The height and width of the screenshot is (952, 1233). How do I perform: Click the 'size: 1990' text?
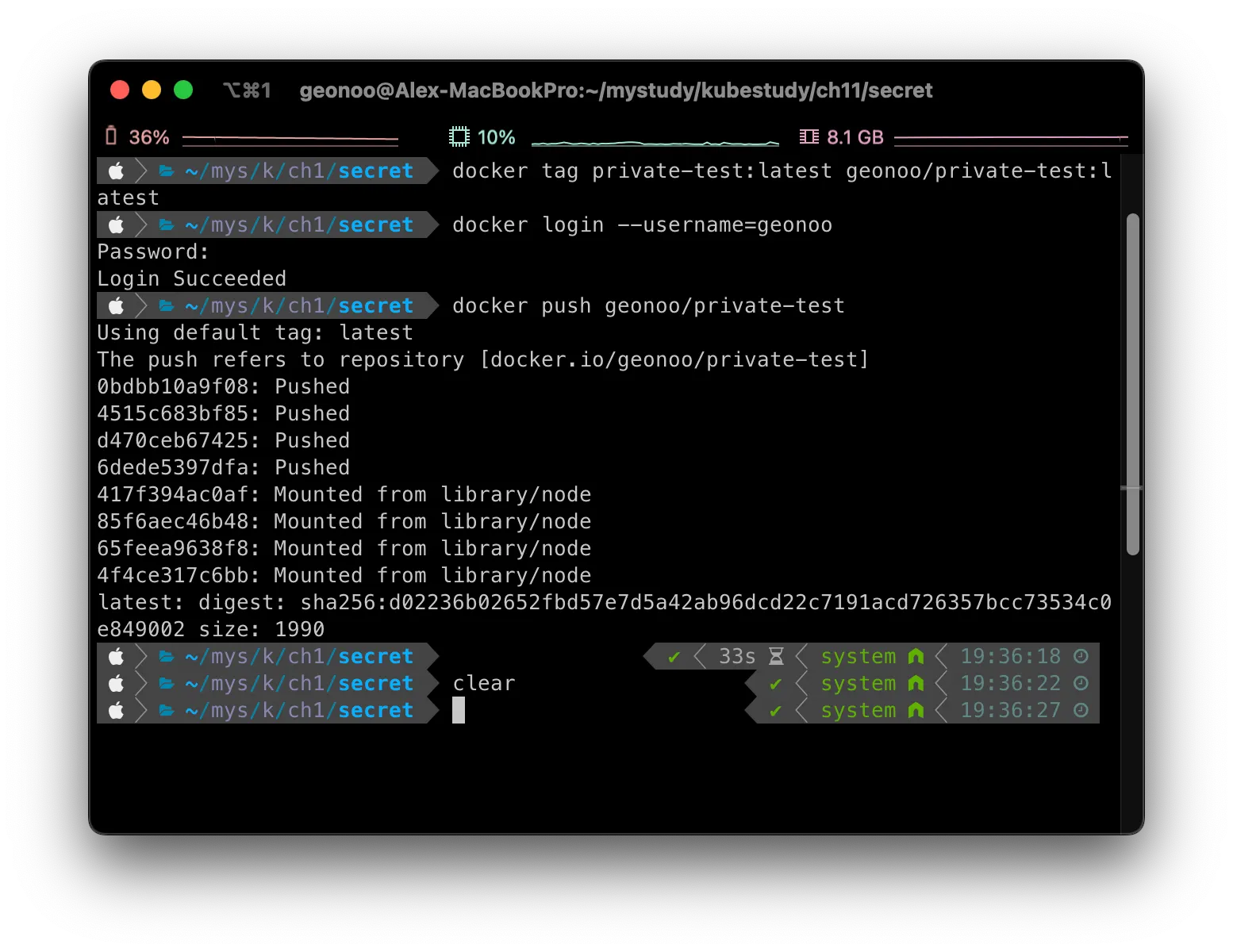261,629
